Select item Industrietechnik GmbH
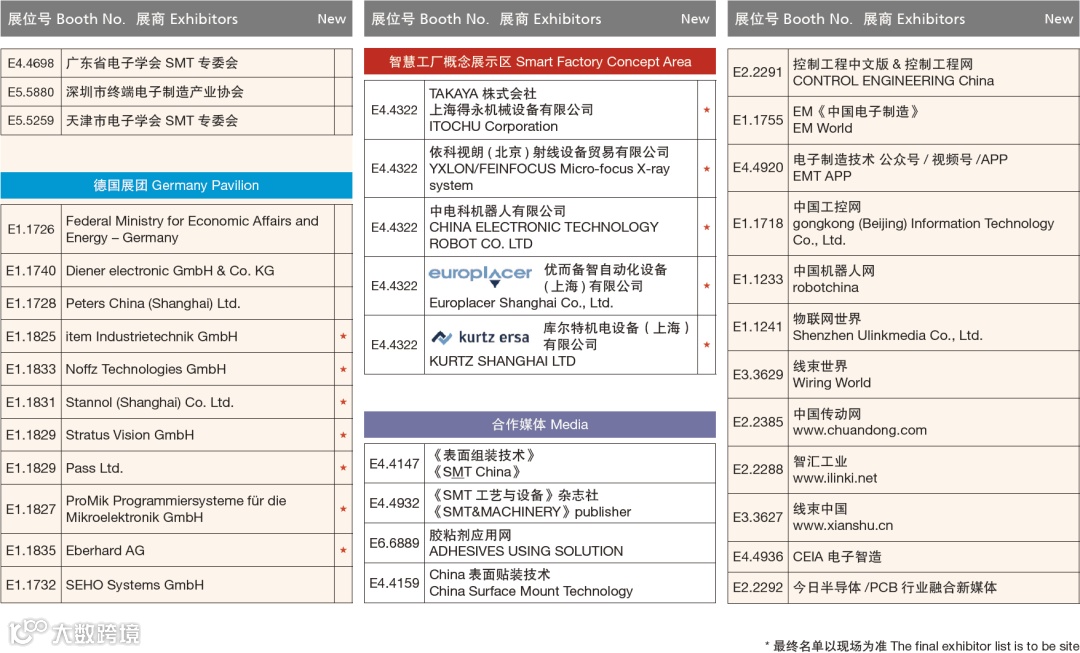1080x653 pixels. coord(152,336)
